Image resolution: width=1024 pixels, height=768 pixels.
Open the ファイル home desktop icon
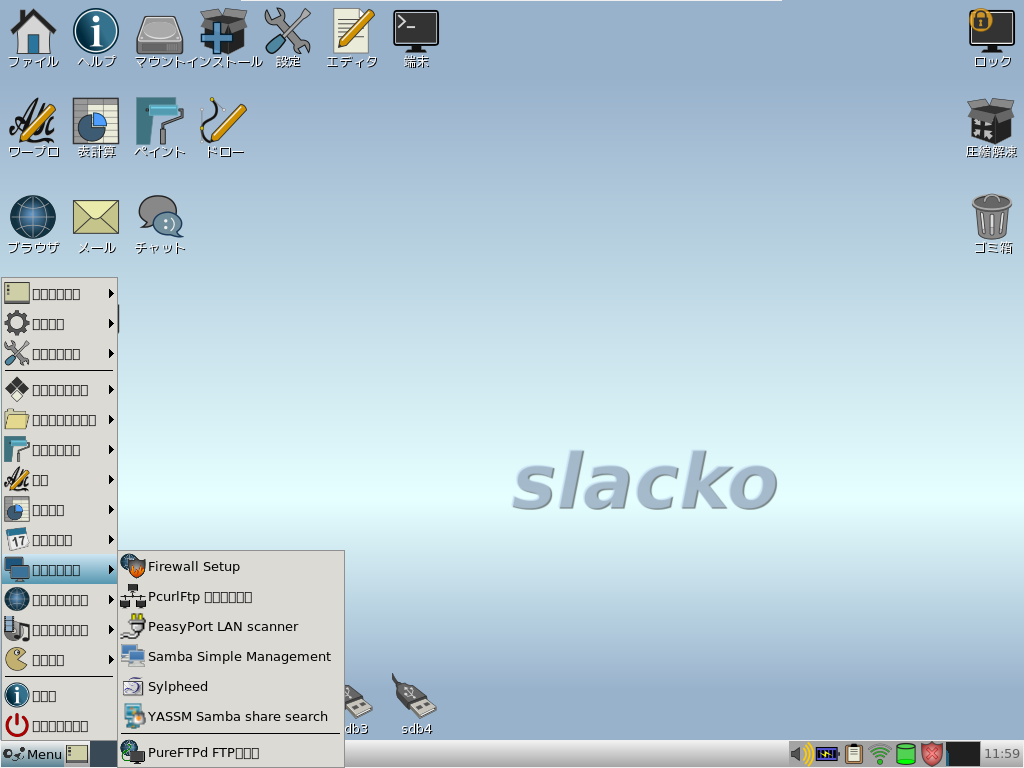(33, 38)
